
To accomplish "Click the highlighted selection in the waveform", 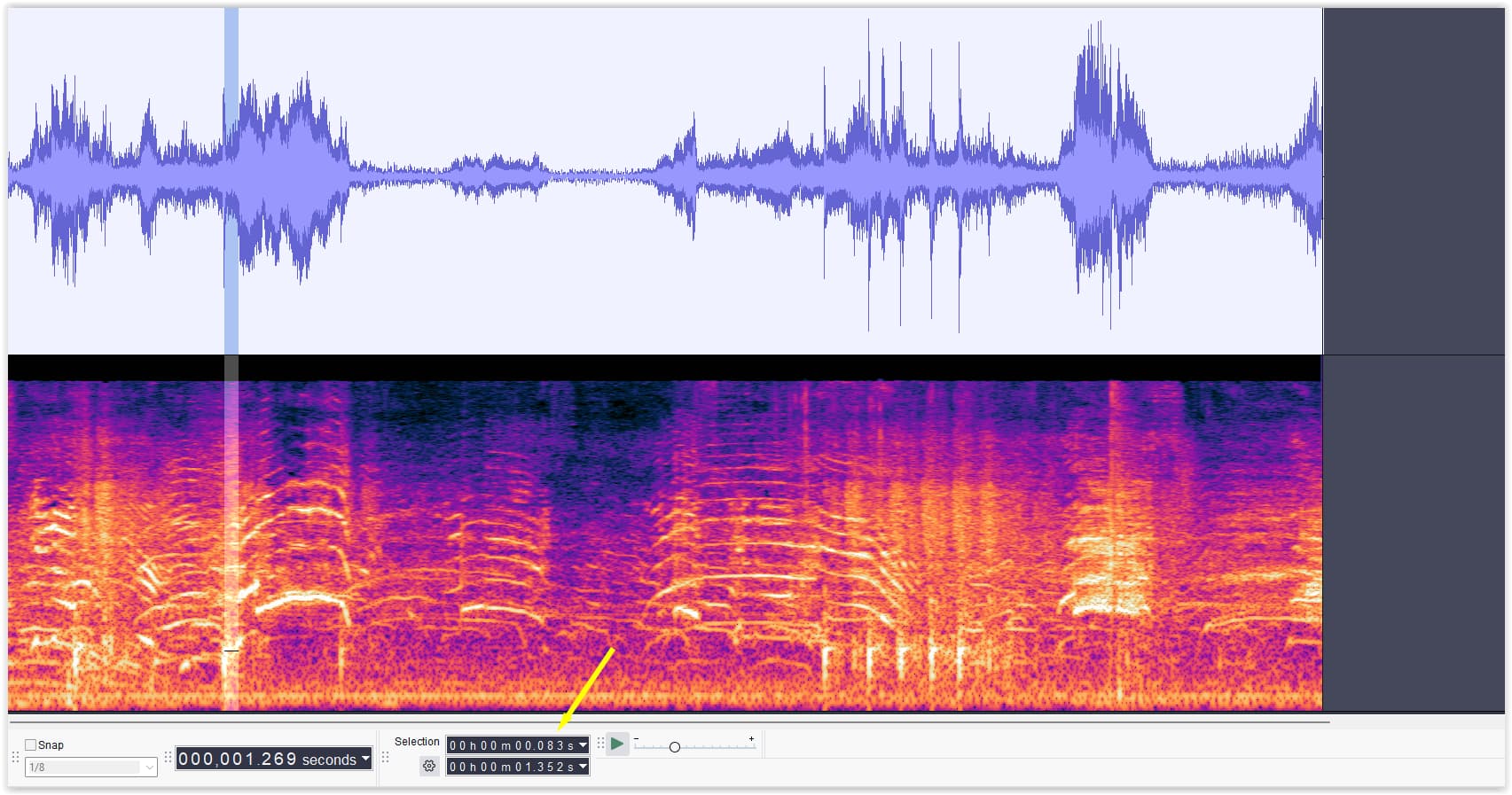I will click(231, 177).
